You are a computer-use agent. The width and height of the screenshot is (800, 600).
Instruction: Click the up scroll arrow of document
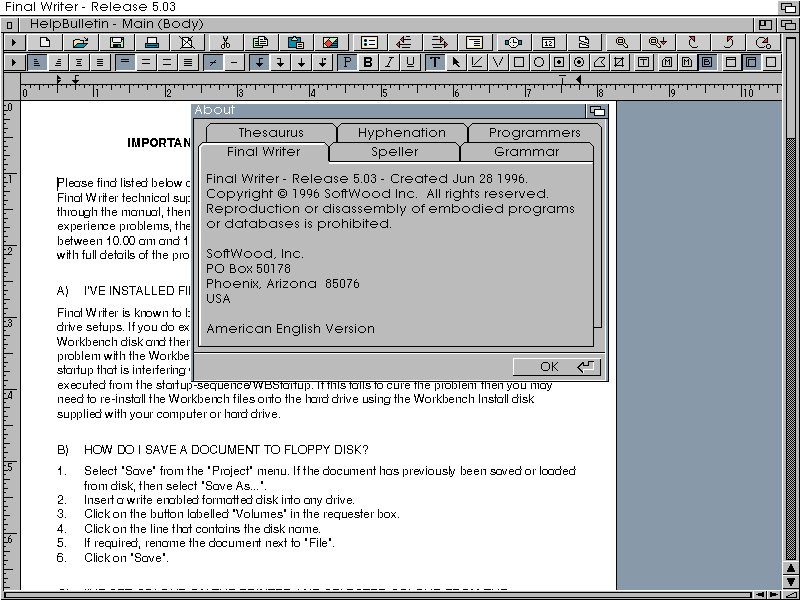(790, 568)
